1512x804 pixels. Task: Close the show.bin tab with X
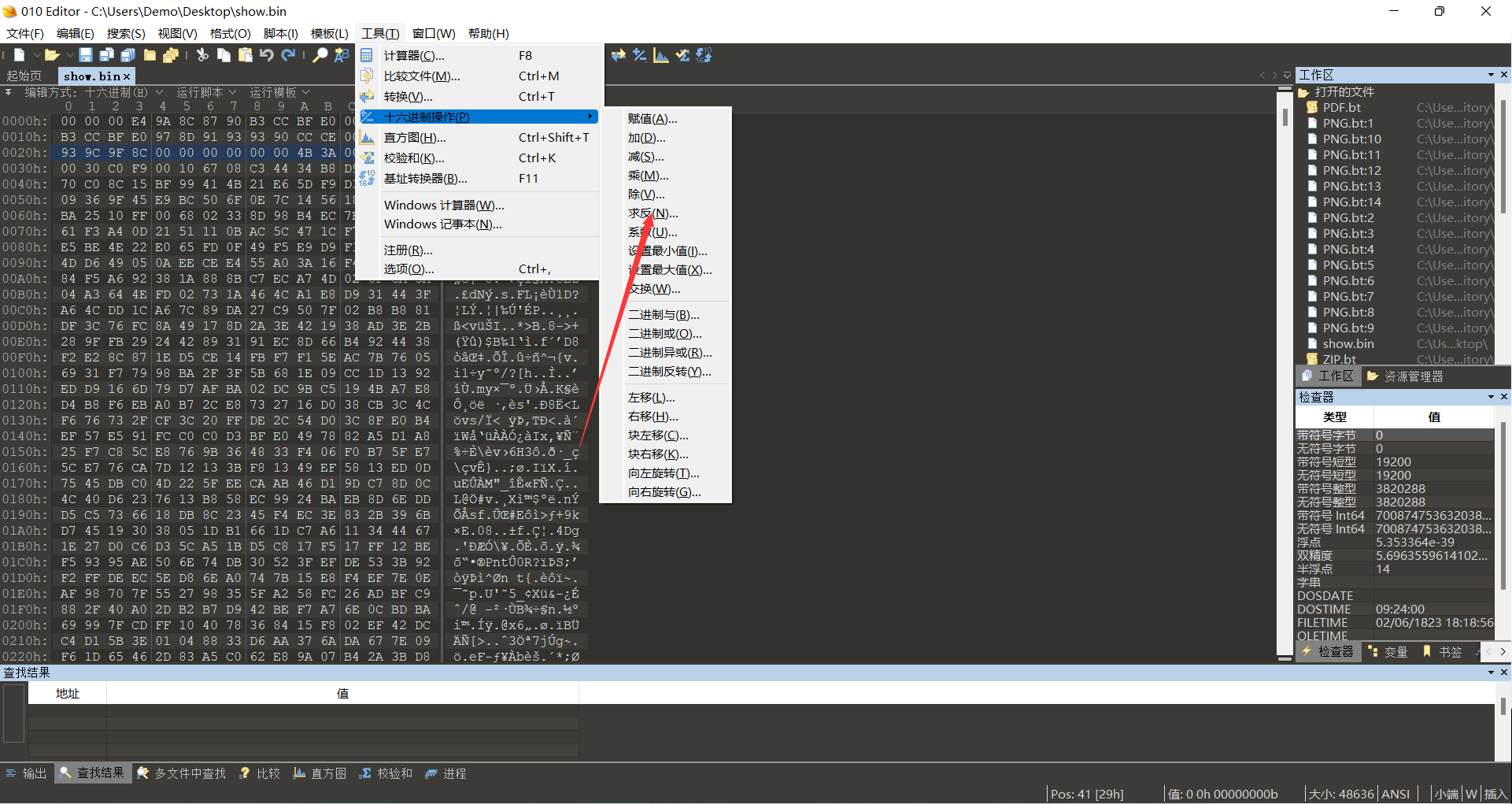(127, 76)
